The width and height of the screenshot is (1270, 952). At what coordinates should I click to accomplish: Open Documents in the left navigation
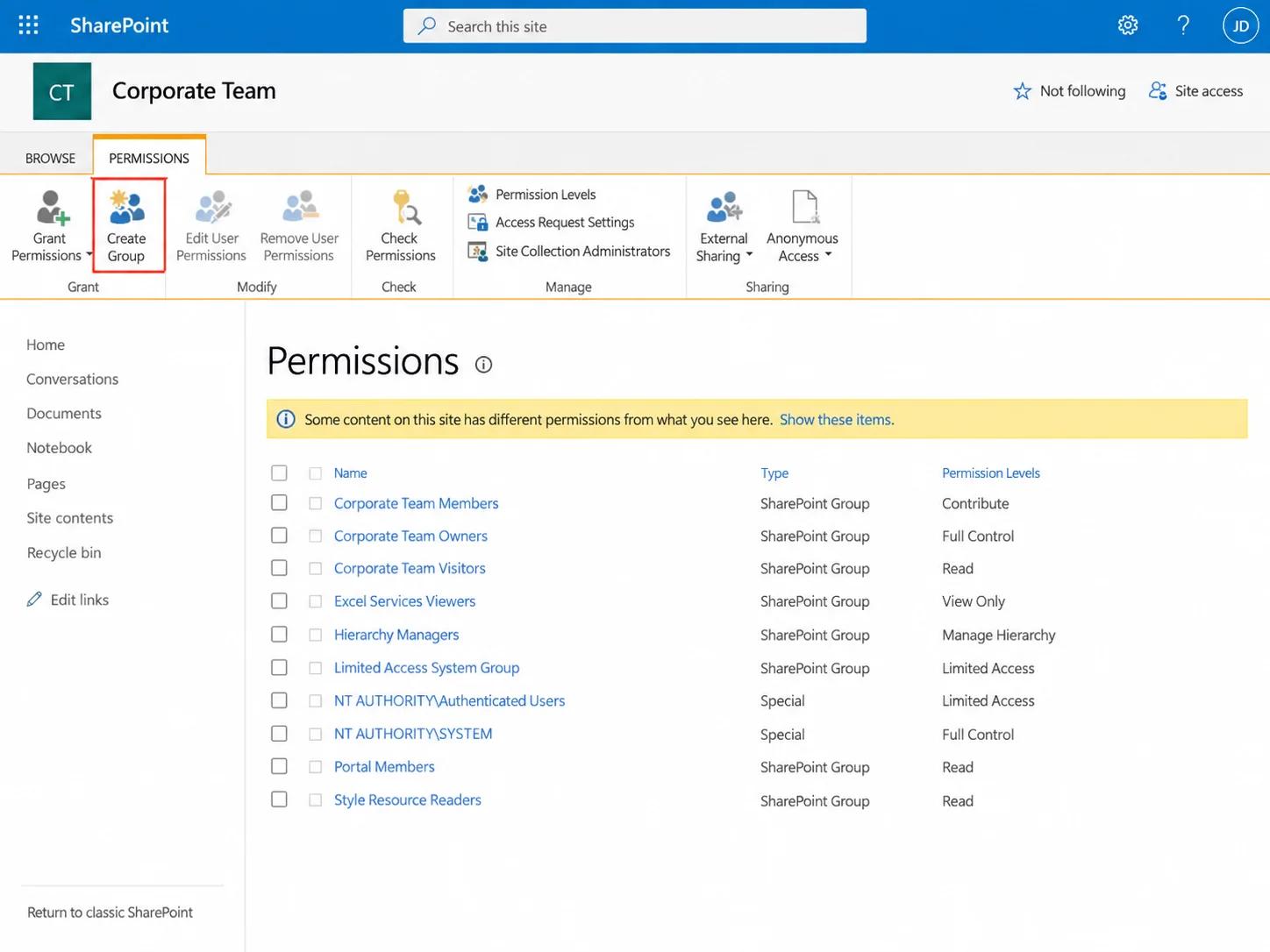(64, 414)
